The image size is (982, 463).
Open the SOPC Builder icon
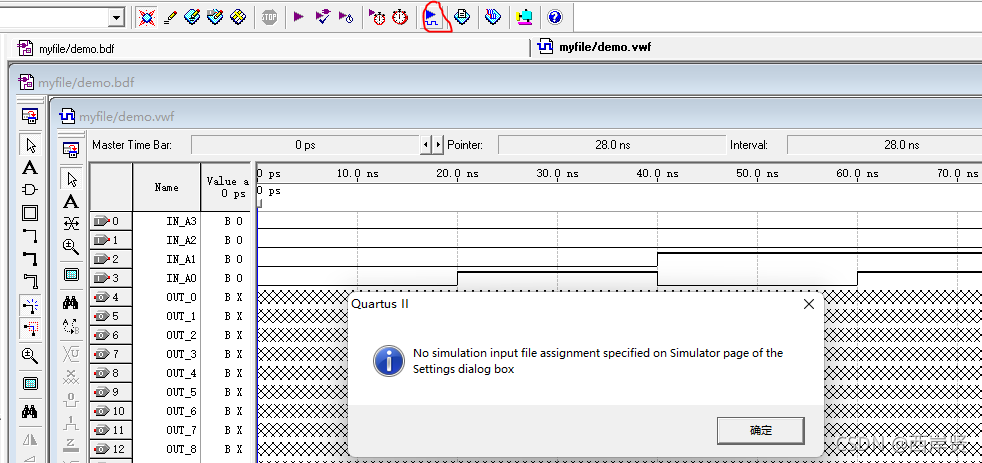click(524, 17)
